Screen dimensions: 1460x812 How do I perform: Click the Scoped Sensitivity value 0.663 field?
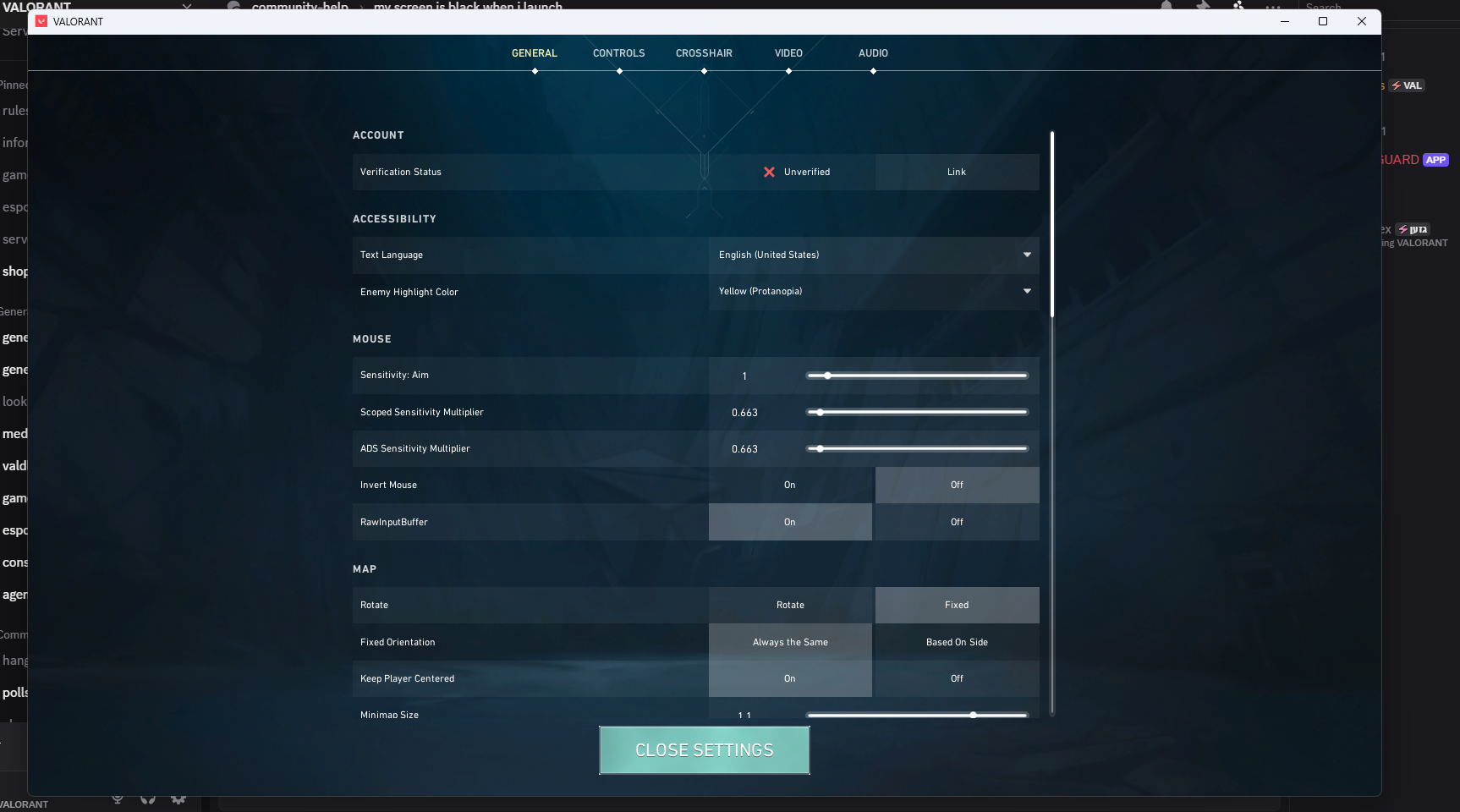[x=744, y=413]
